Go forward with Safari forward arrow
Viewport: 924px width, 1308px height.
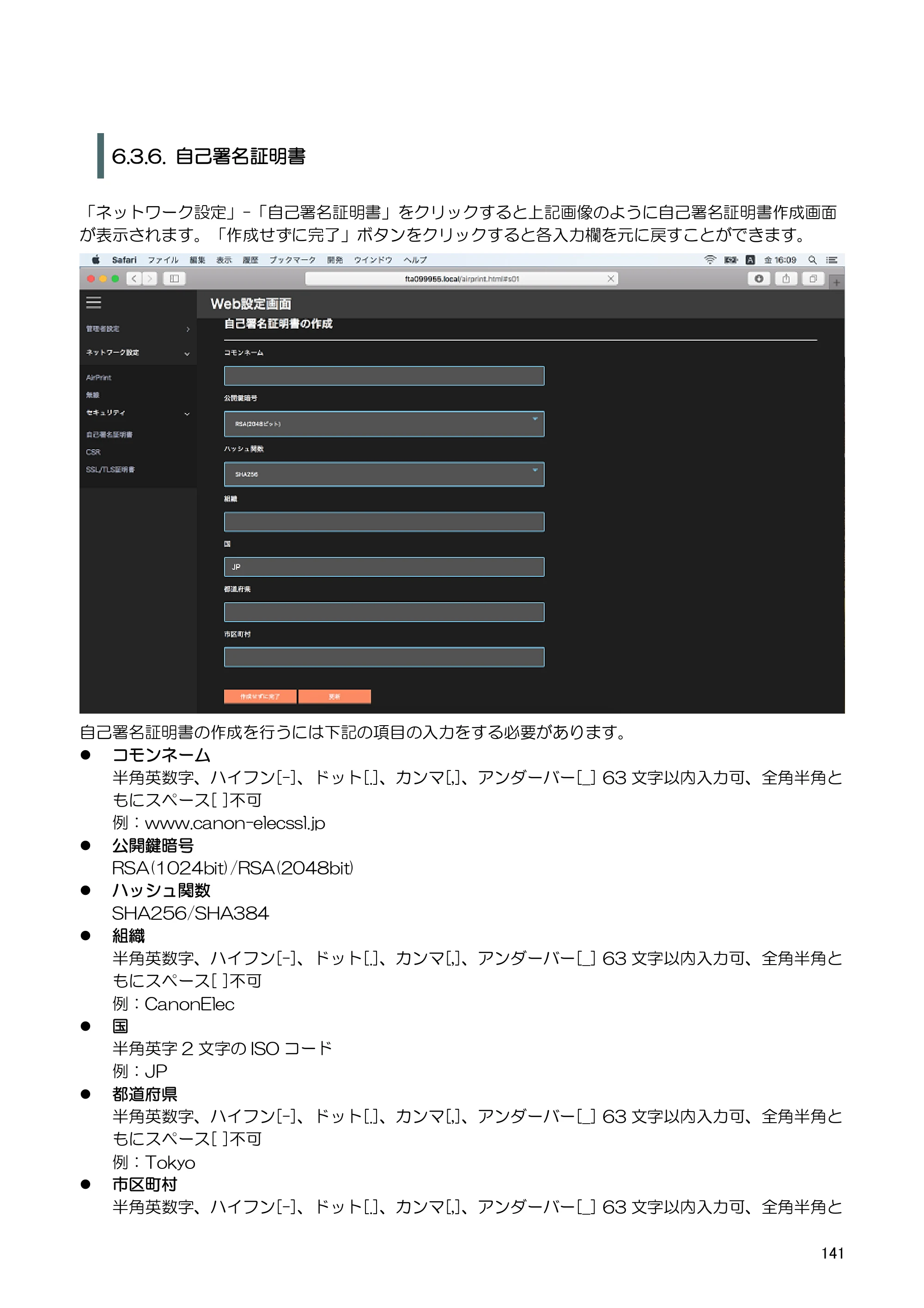click(150, 279)
